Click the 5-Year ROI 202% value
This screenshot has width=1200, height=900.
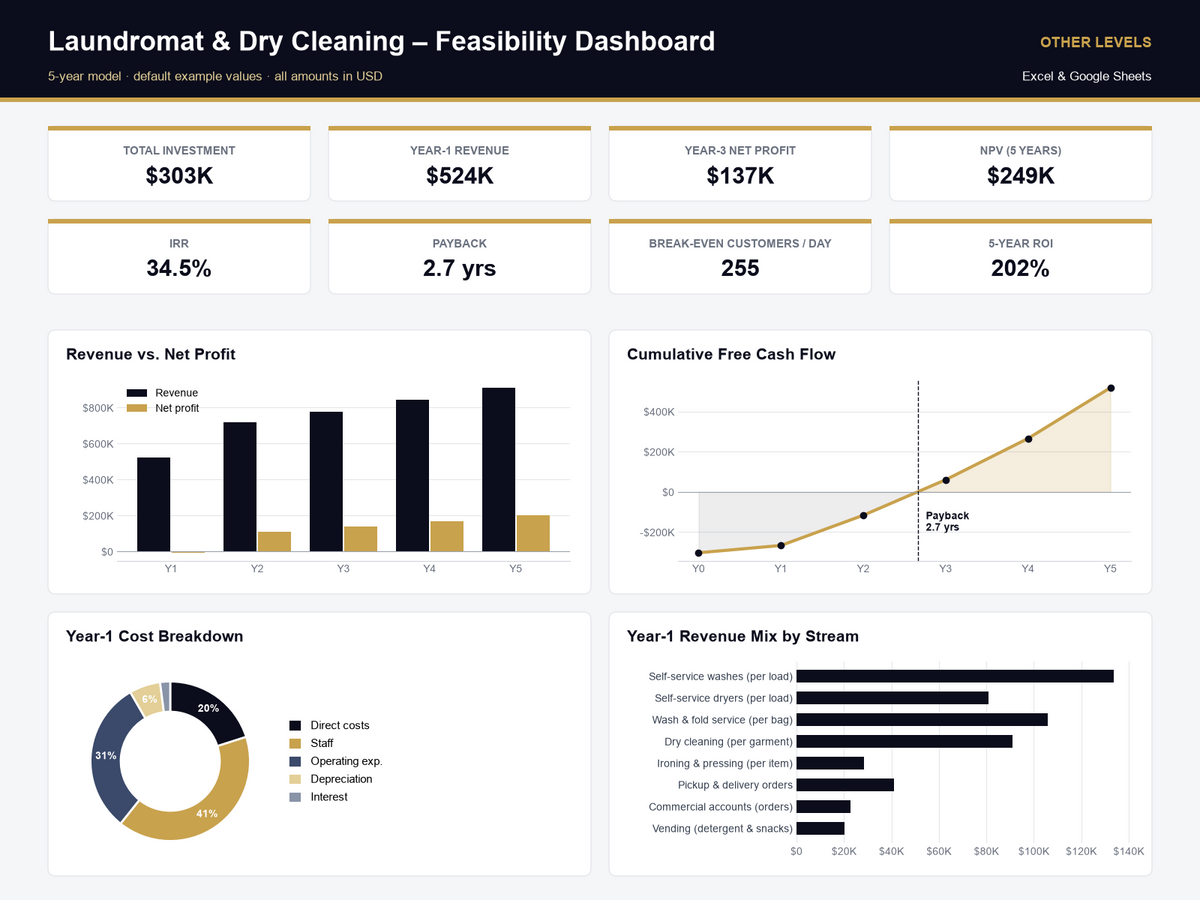click(1020, 268)
